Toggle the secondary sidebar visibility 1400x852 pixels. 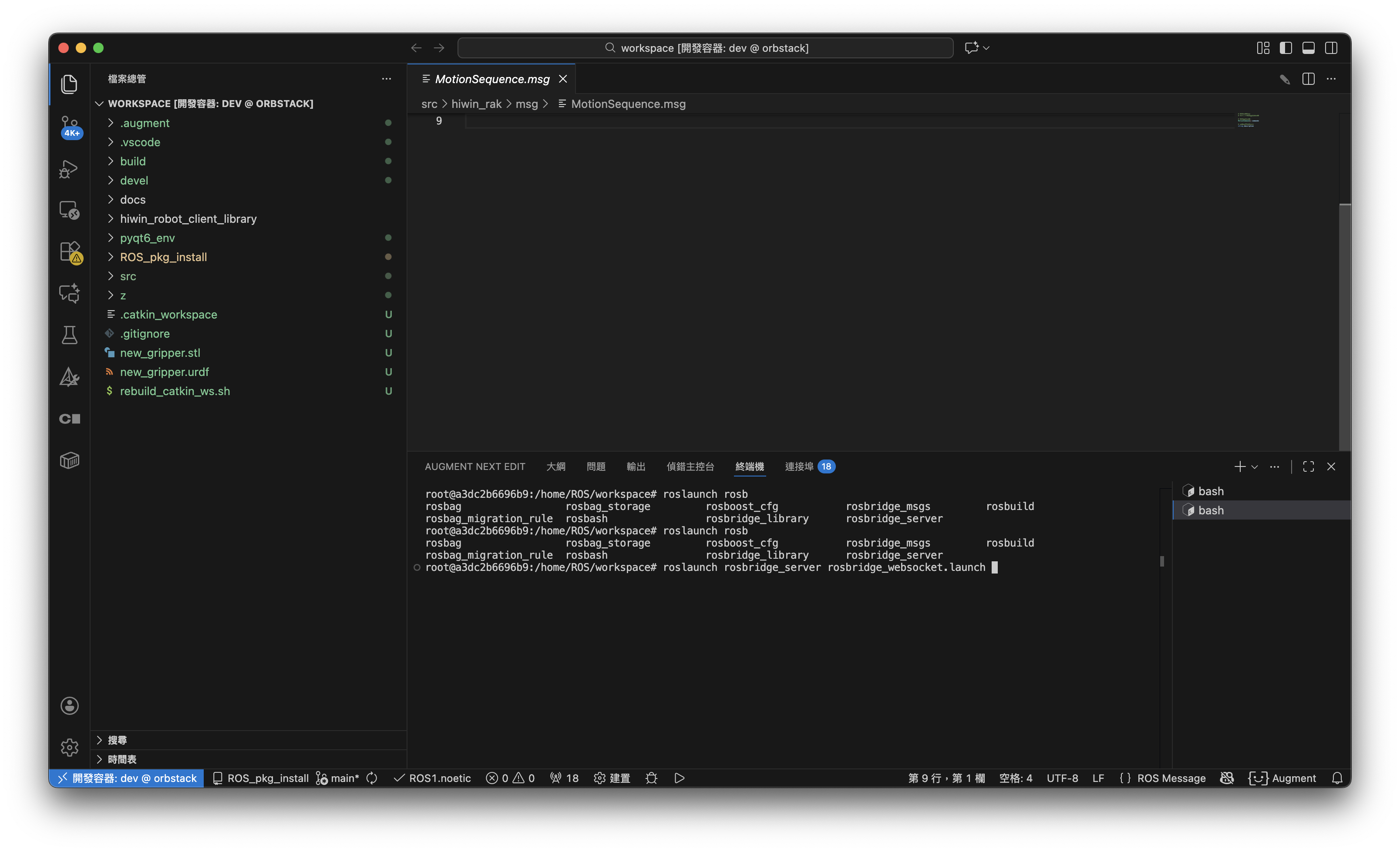[1331, 48]
